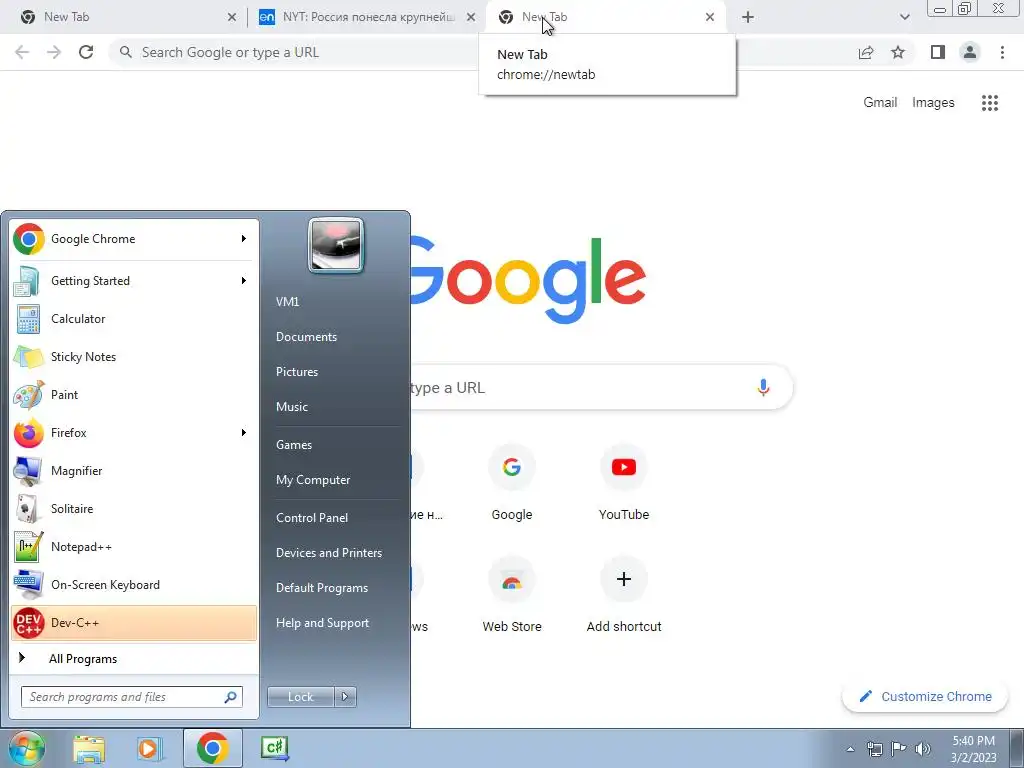
Task: Expand Getting Started submenu arrow
Action: (x=244, y=281)
